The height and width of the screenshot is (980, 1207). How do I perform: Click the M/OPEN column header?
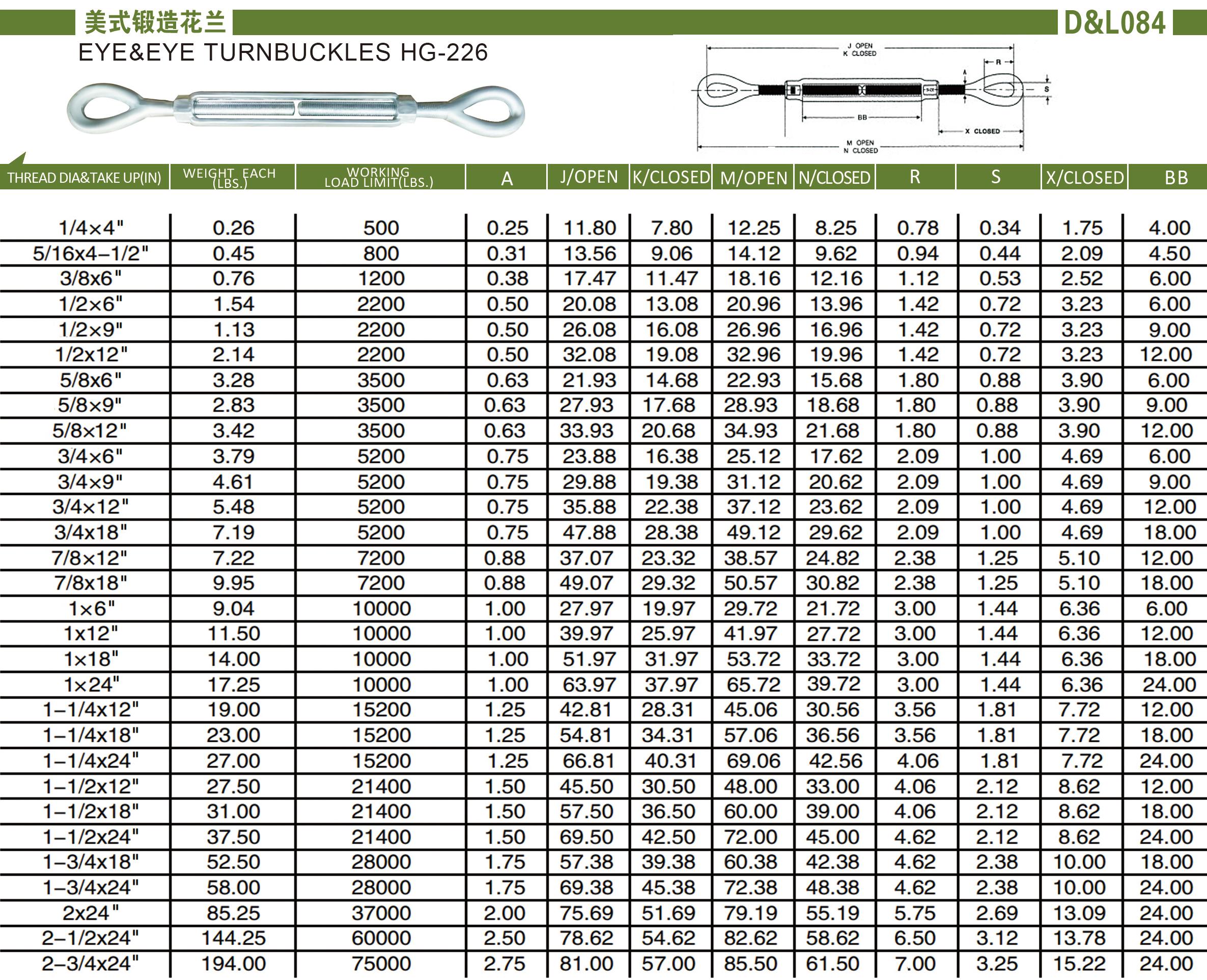pos(753,178)
